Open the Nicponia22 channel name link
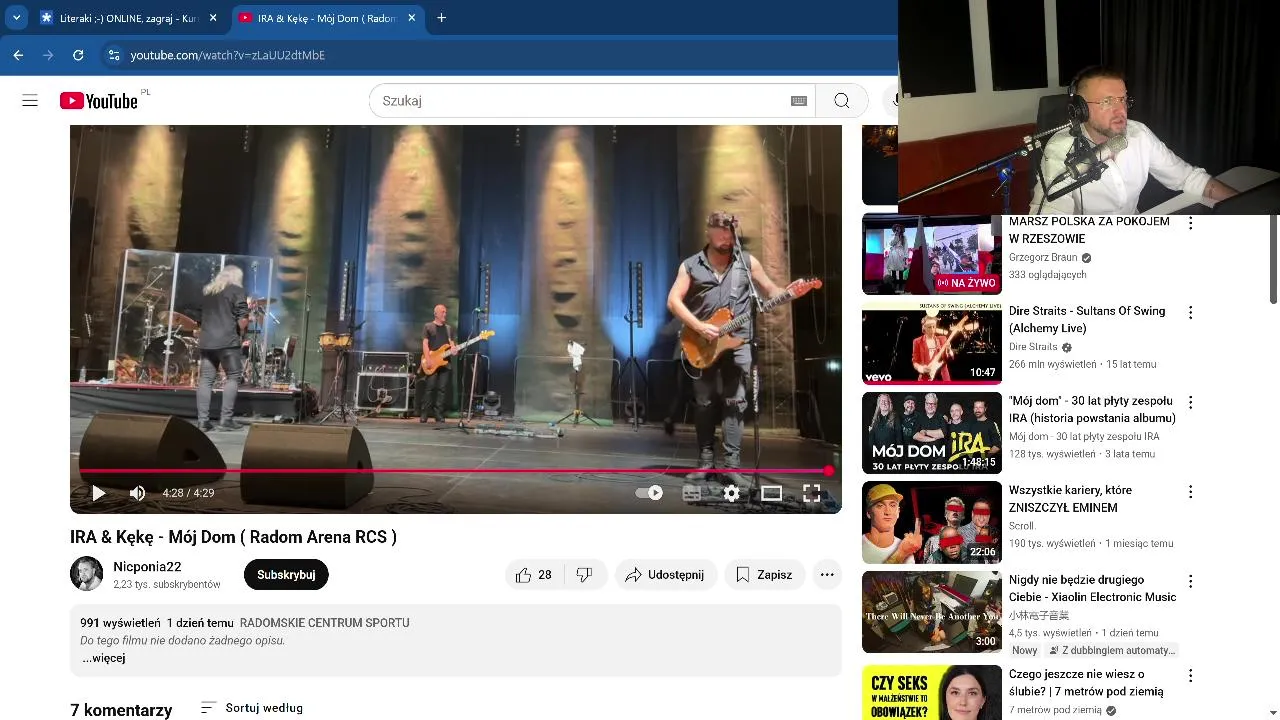Image resolution: width=1280 pixels, height=720 pixels. pyautogui.click(x=147, y=567)
